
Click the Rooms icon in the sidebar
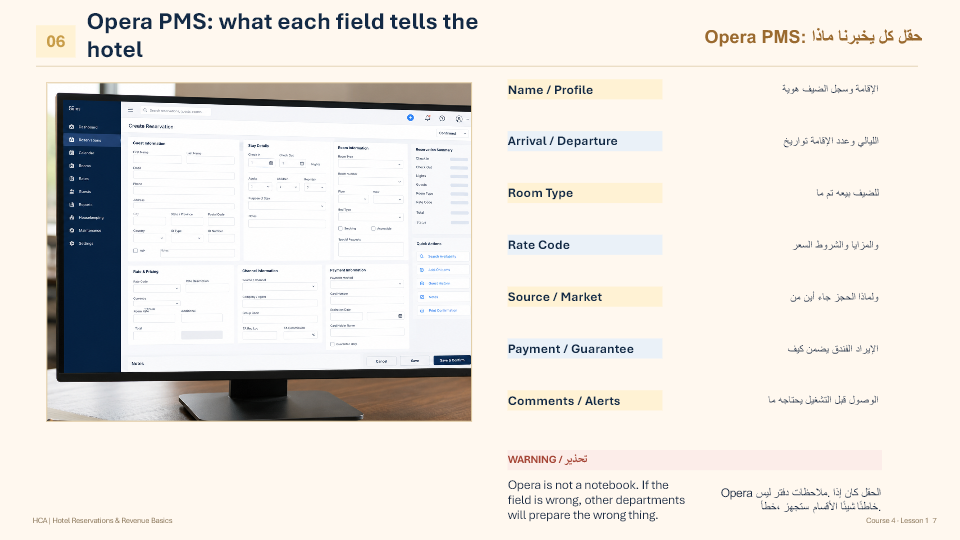[x=72, y=165]
